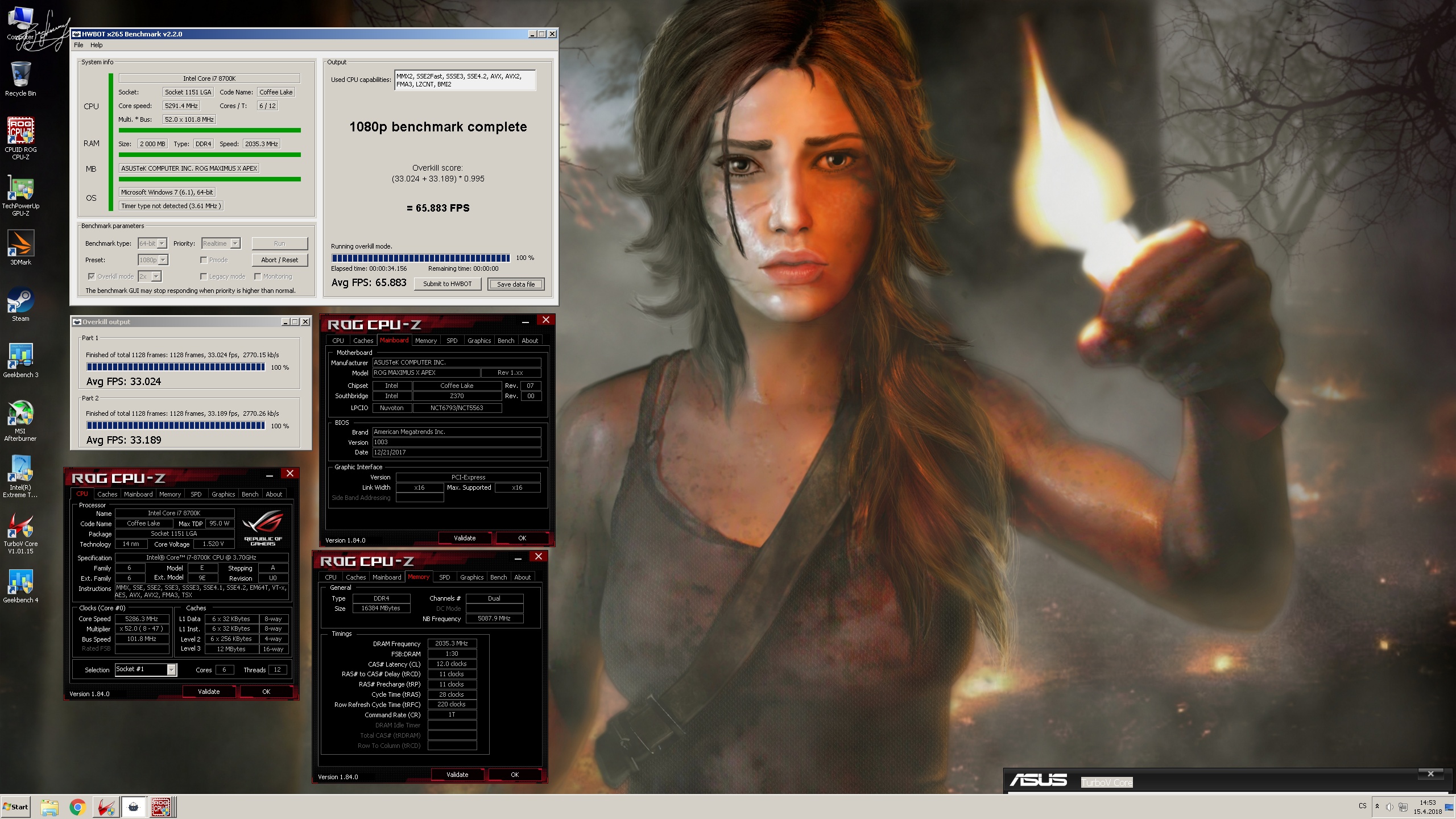Click the Intel Core i7 8700K field in HWBOT
1456x819 pixels.
click(x=209, y=78)
